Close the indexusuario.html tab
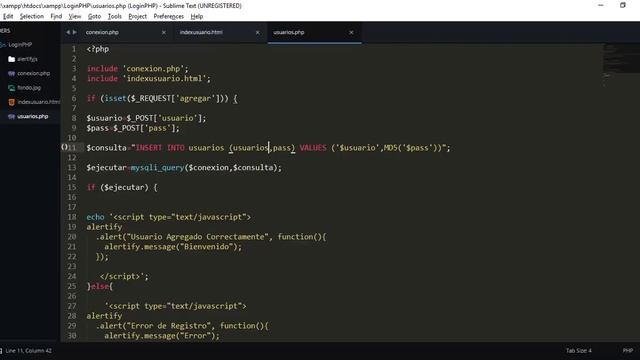This screenshot has height=360, width=640. click(258, 32)
